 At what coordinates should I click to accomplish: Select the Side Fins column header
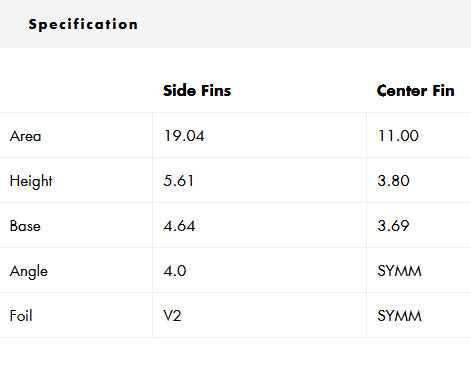tap(197, 91)
